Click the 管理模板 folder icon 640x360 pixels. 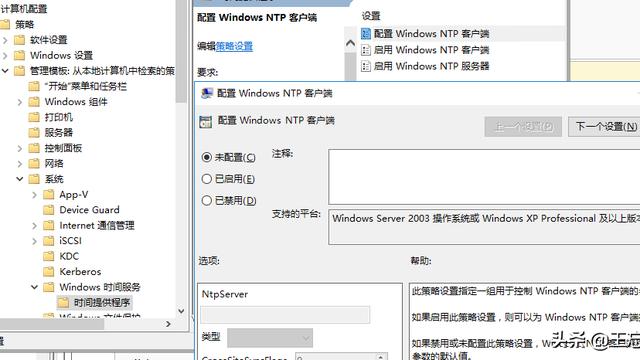point(19,71)
